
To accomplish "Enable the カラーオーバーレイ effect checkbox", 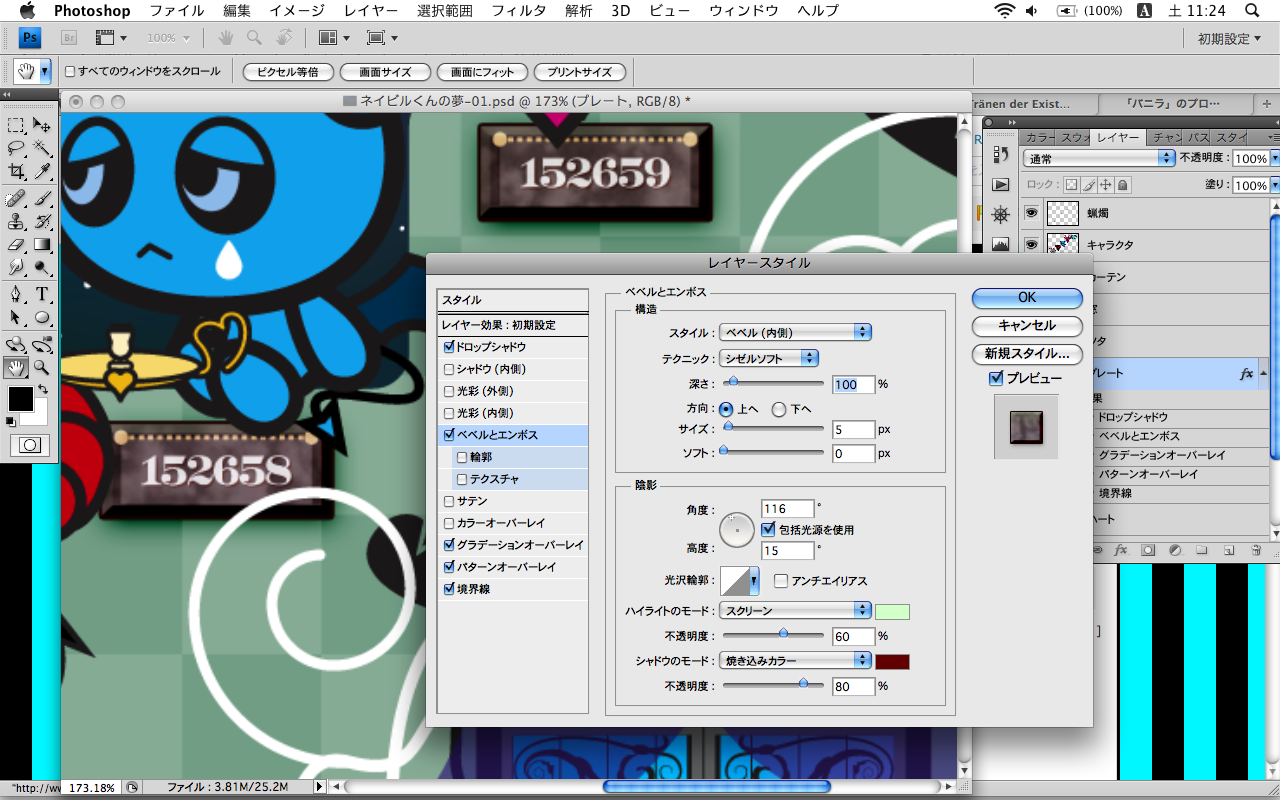I will pyautogui.click(x=449, y=523).
